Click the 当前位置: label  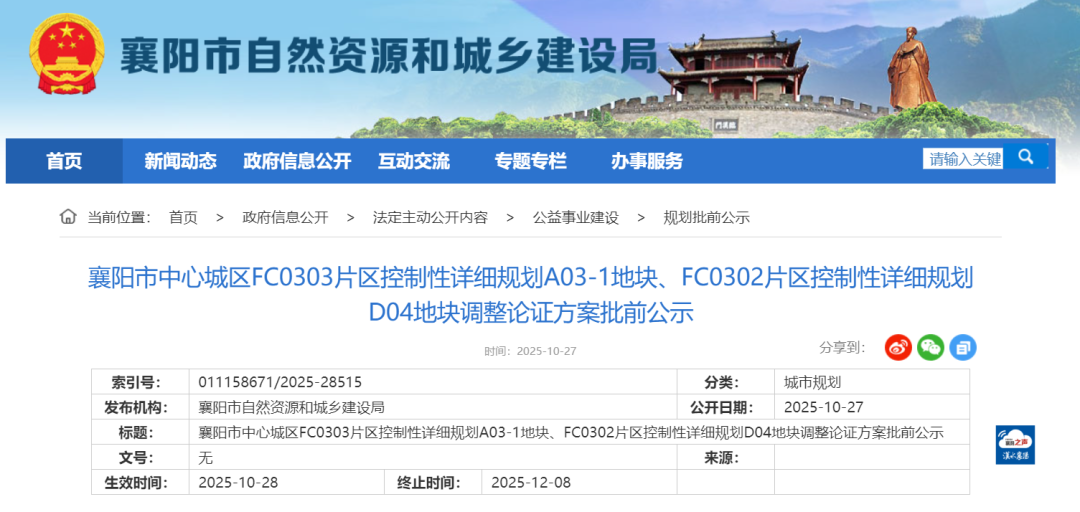pos(119,218)
